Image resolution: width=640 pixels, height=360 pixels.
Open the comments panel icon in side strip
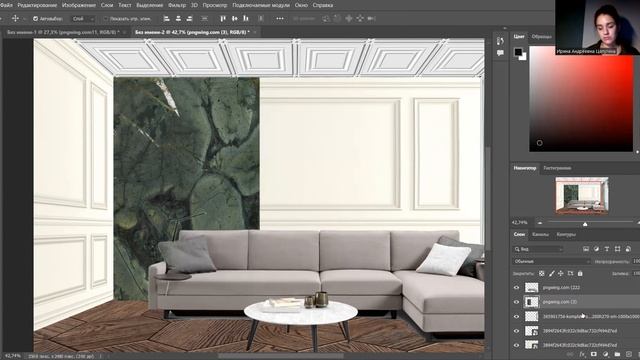click(500, 53)
